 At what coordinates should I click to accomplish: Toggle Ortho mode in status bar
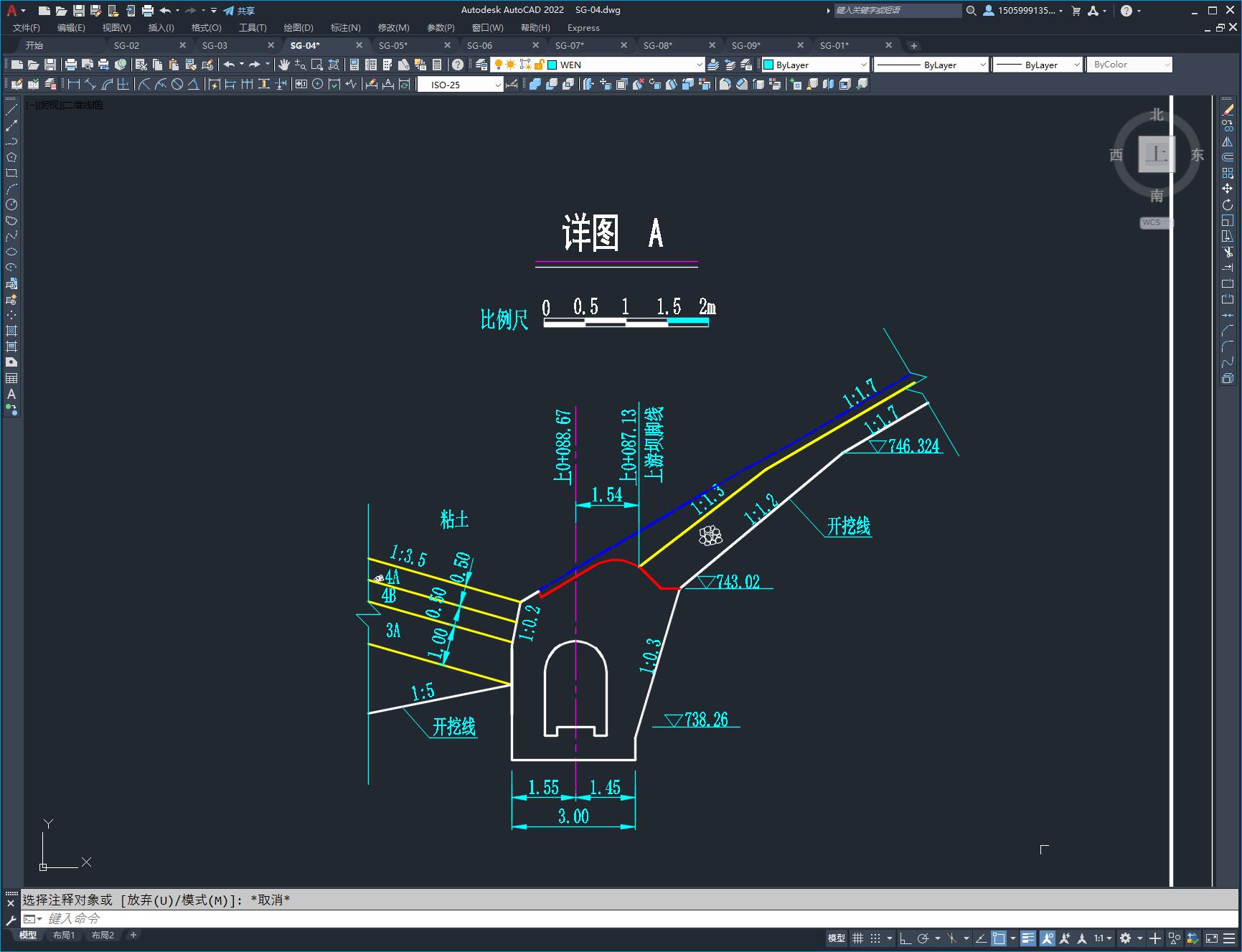[905, 938]
